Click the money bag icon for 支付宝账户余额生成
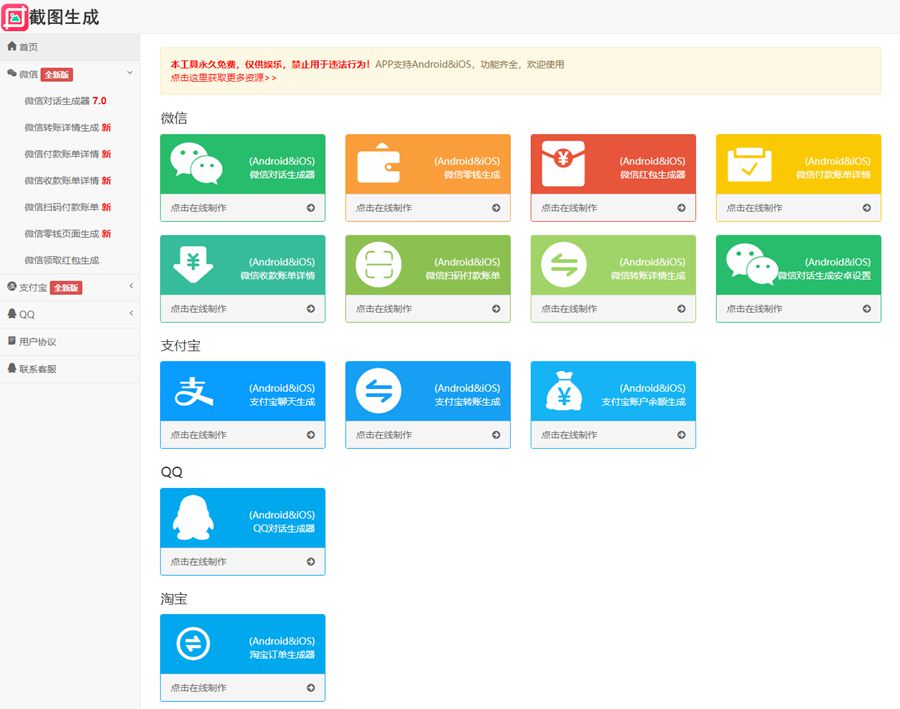This screenshot has width=900, height=709. (563, 390)
